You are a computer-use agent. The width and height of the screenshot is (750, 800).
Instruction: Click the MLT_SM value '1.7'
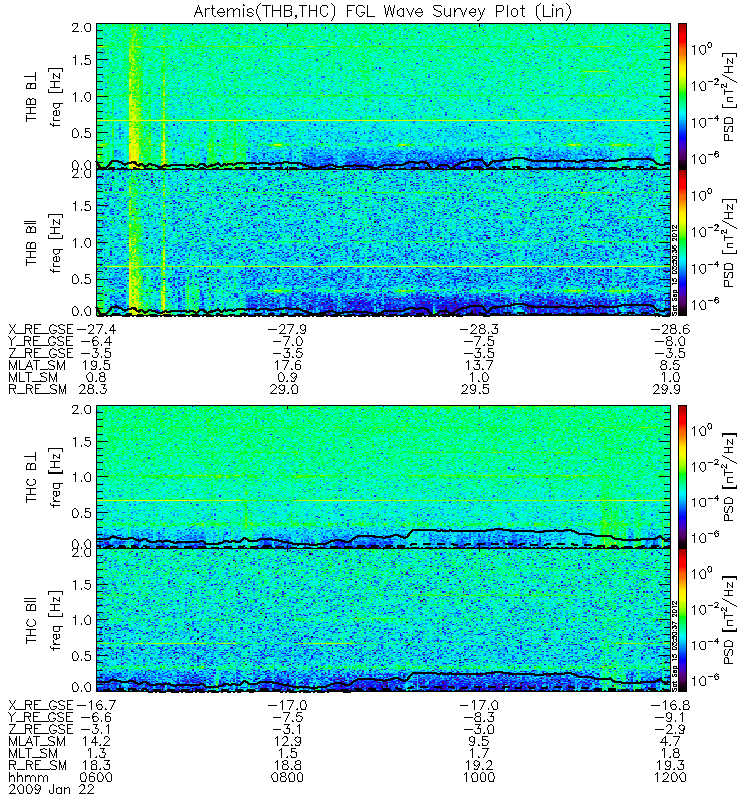pyautogui.click(x=479, y=754)
